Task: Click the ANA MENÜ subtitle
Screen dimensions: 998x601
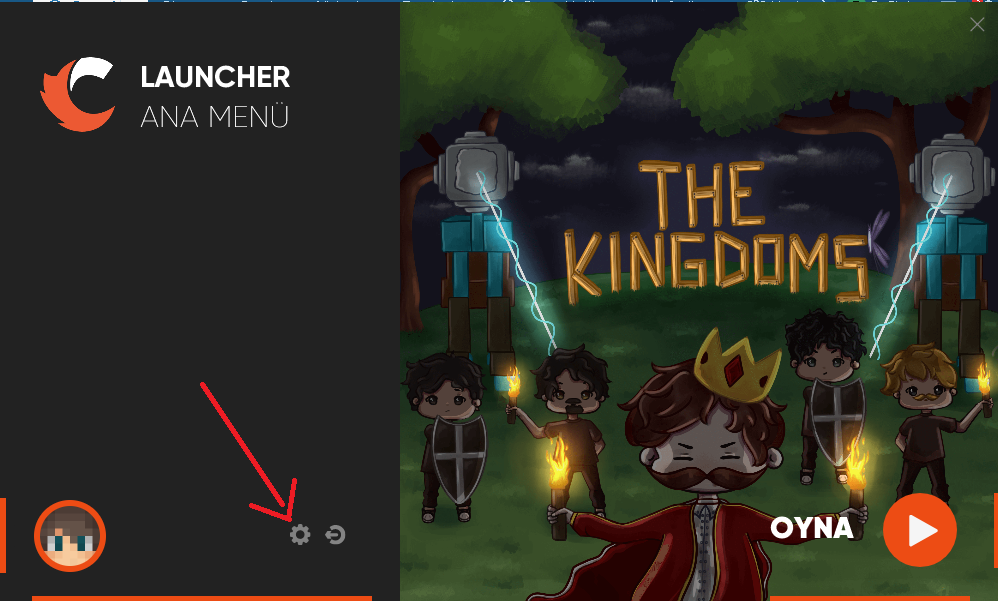Action: pyautogui.click(x=214, y=117)
